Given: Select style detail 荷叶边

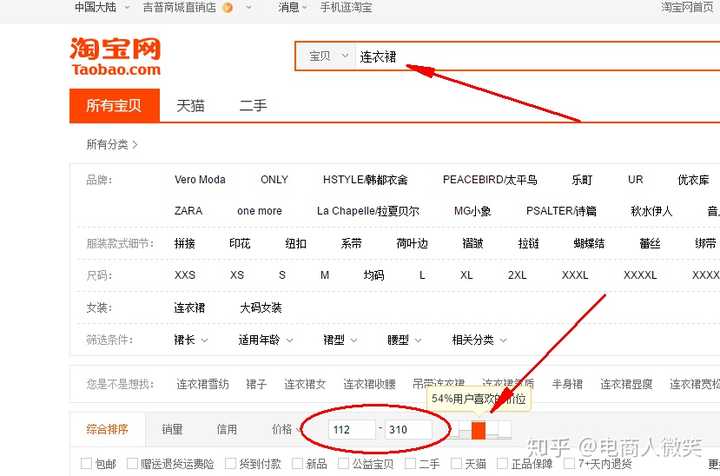Looking at the screenshot, I should click(x=412, y=243).
